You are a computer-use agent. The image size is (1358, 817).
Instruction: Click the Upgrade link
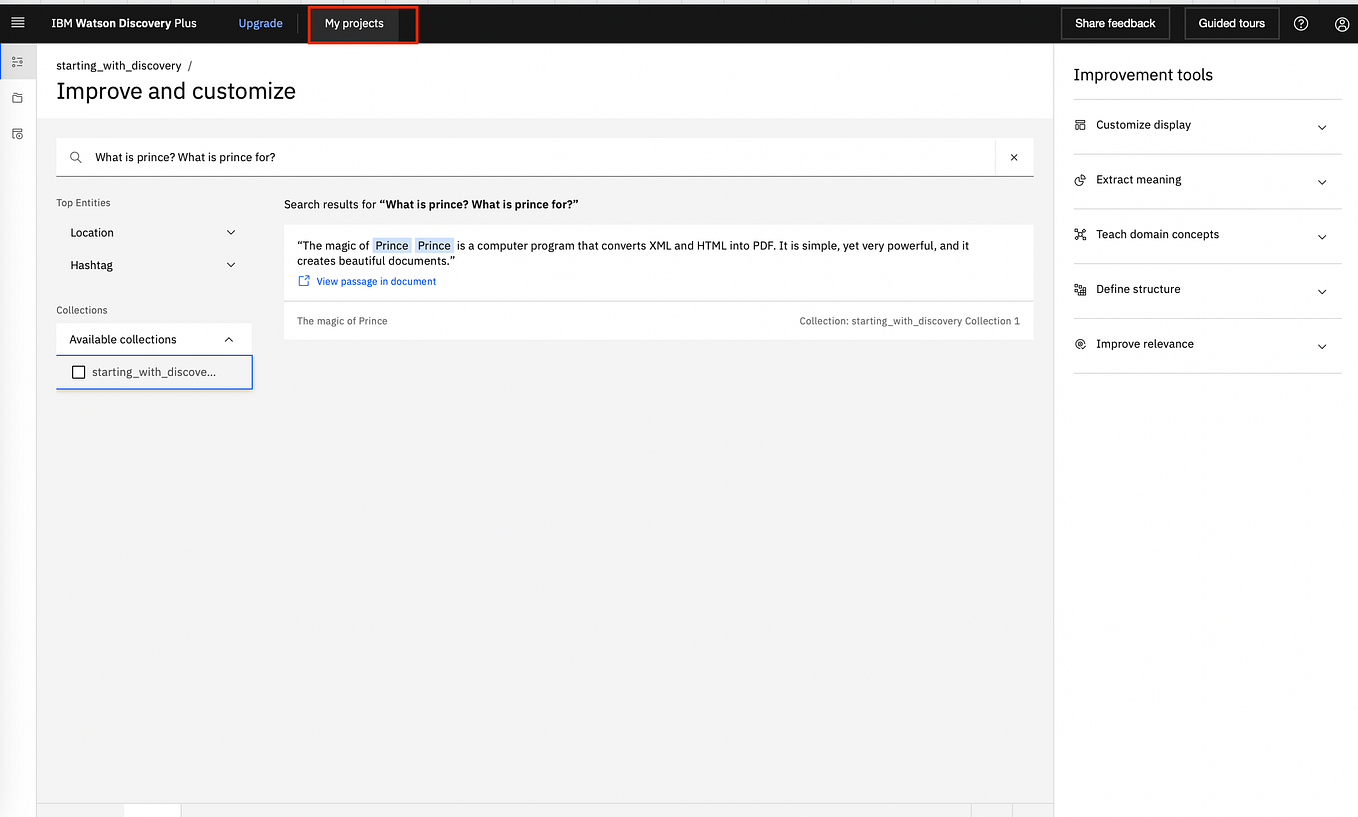click(x=260, y=24)
